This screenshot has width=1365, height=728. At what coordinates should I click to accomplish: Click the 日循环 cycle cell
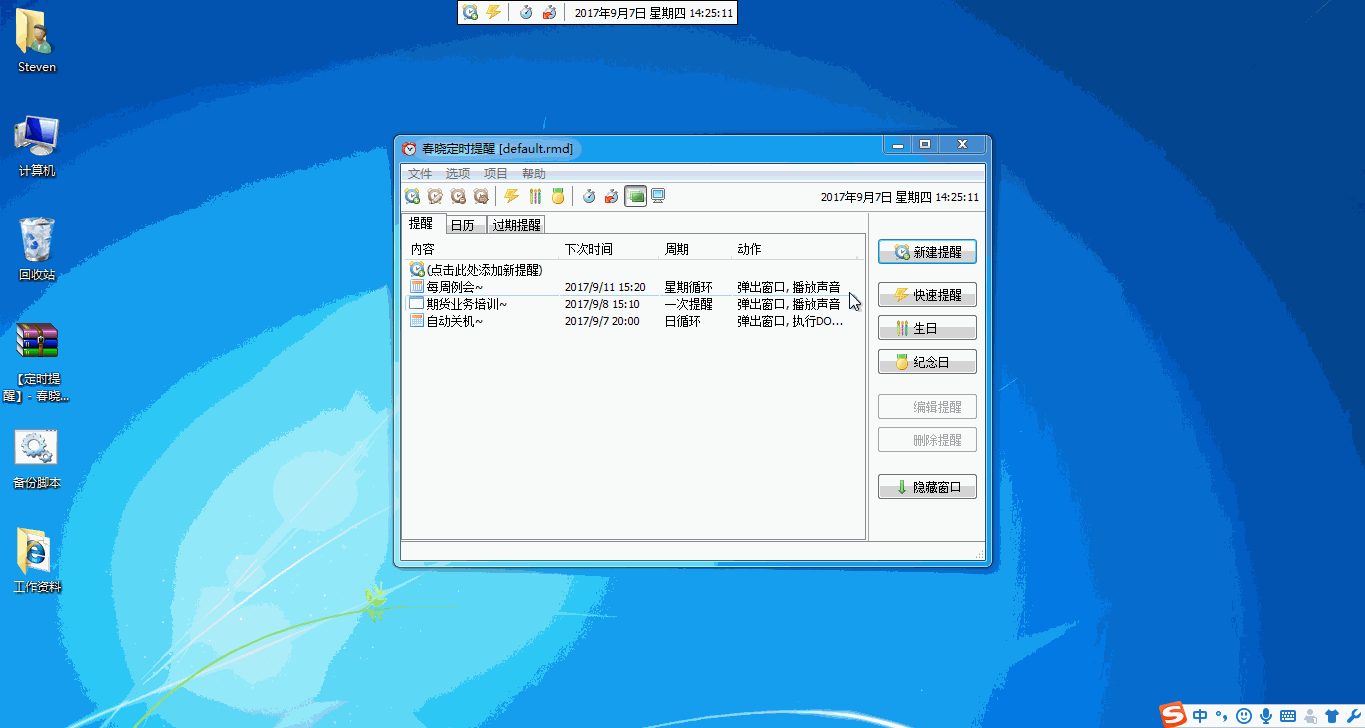coord(683,321)
